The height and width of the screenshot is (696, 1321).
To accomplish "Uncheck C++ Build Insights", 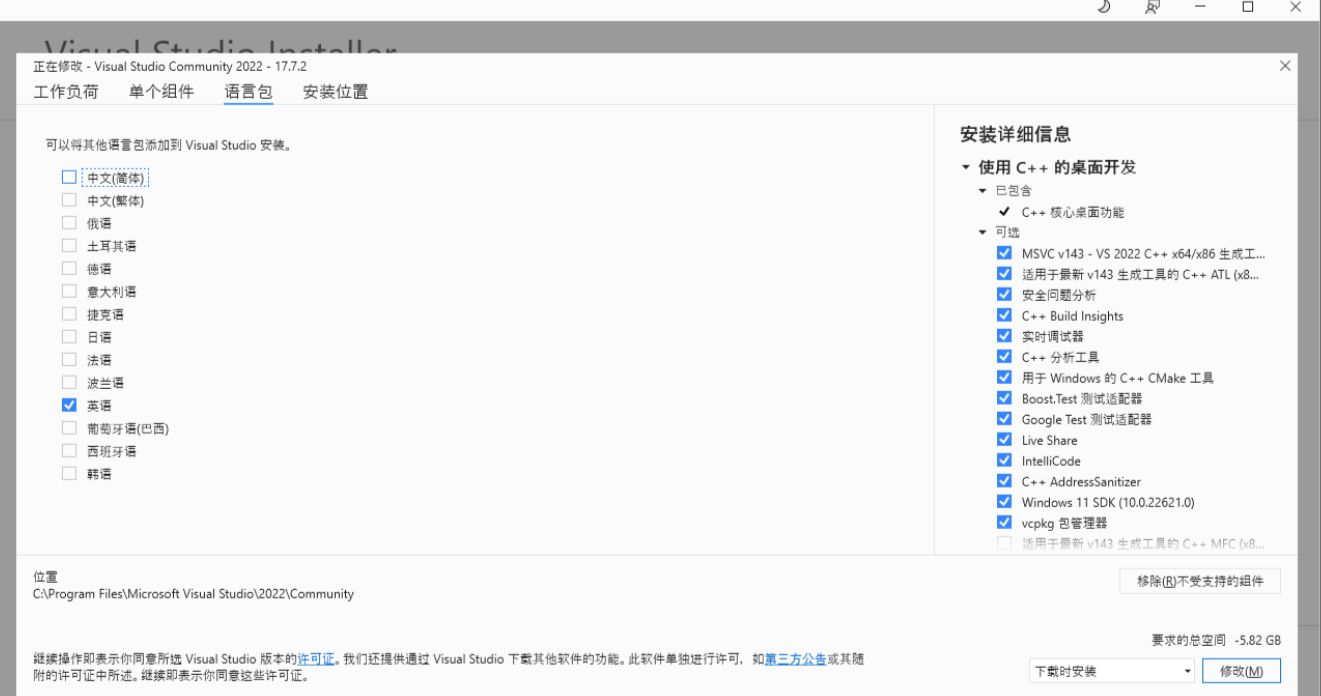I will [1004, 315].
